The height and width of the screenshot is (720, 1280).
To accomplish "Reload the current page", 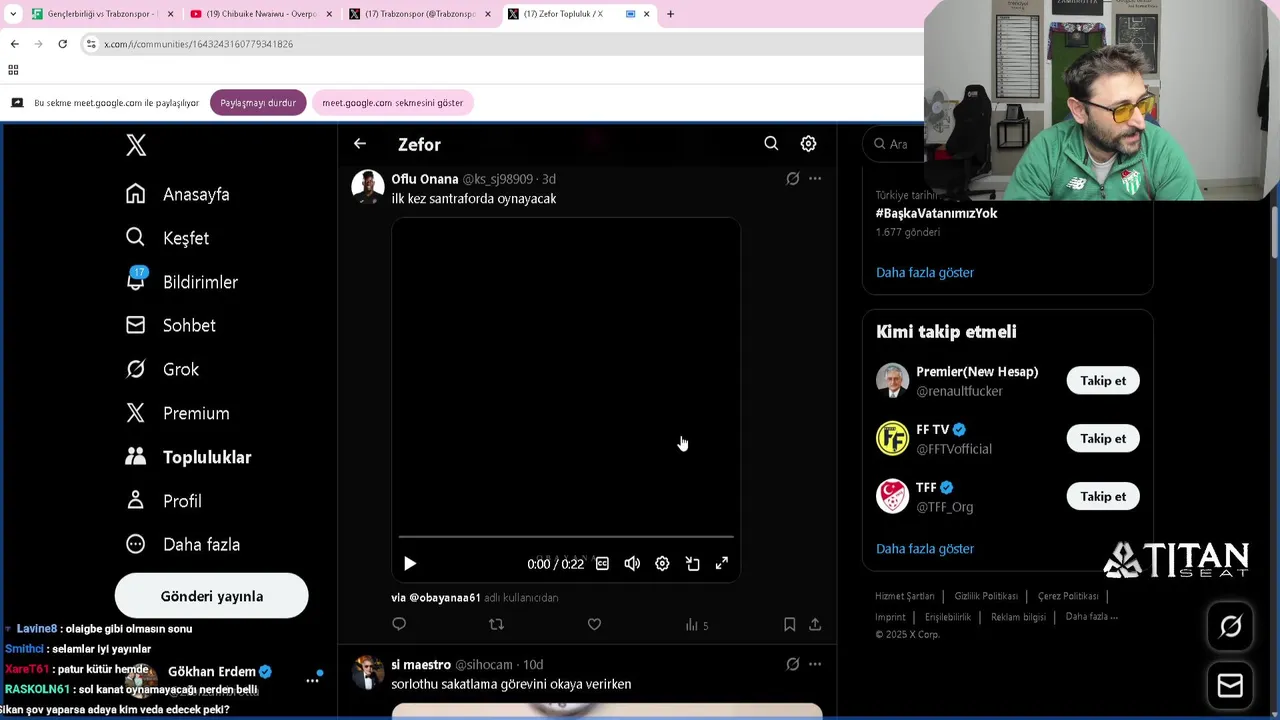I will click(62, 44).
